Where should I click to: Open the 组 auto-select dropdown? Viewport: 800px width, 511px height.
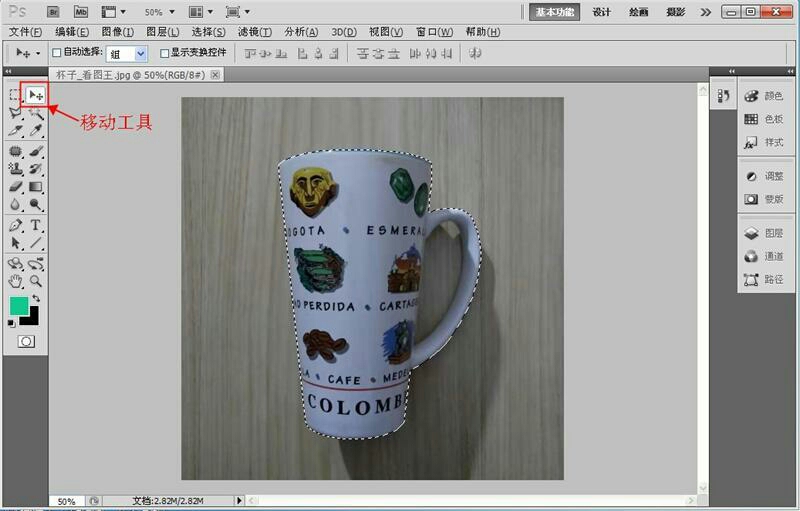tap(127, 54)
